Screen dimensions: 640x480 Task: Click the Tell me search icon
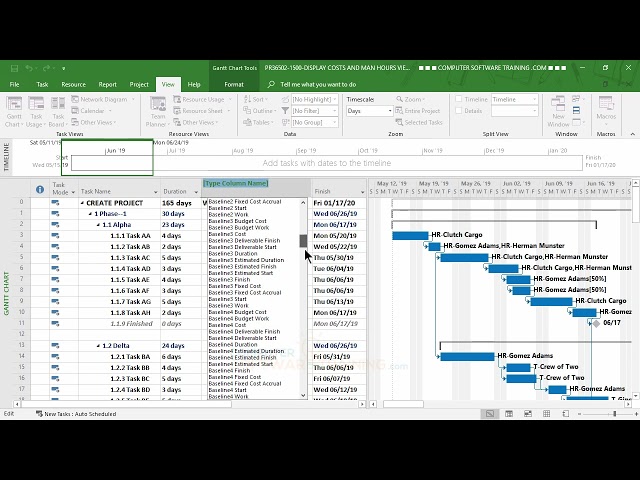click(x=271, y=84)
